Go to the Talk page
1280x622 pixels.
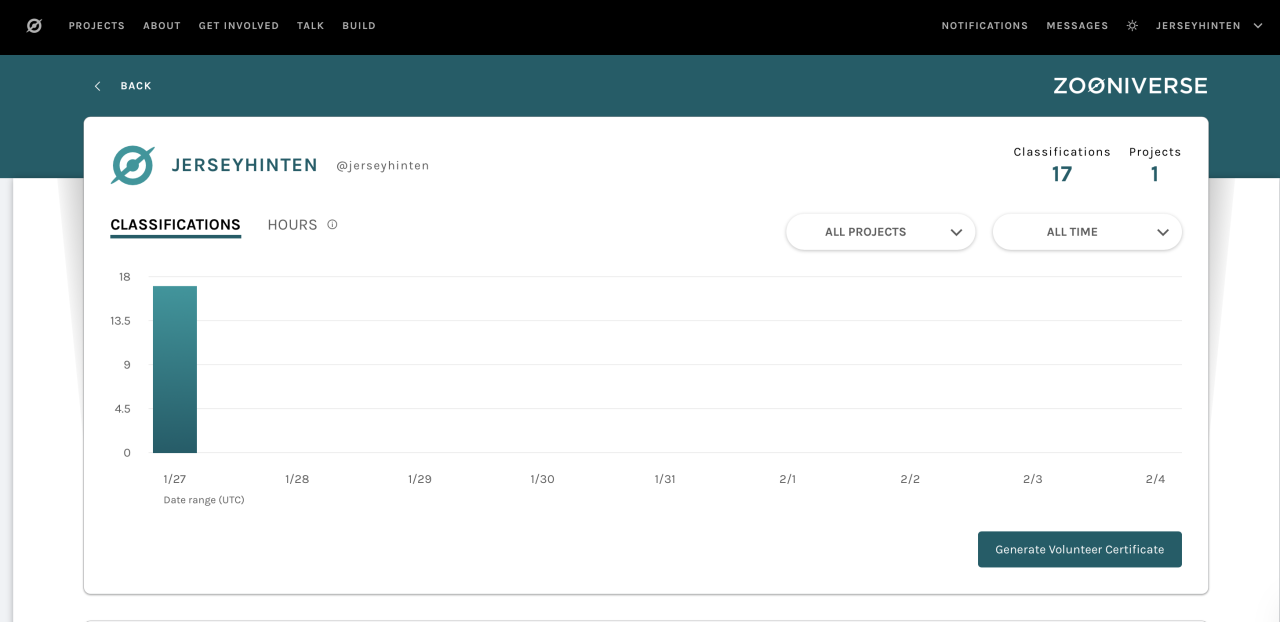click(311, 26)
